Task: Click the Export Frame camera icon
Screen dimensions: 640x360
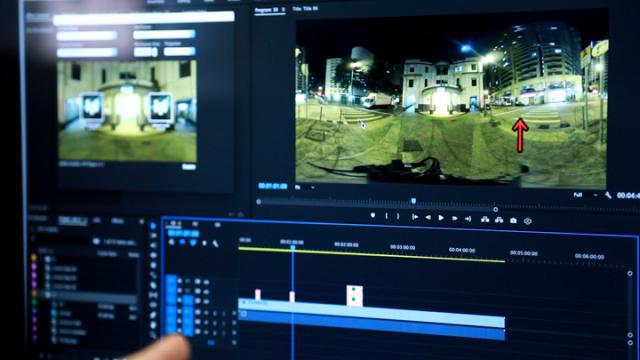Action: tap(513, 220)
